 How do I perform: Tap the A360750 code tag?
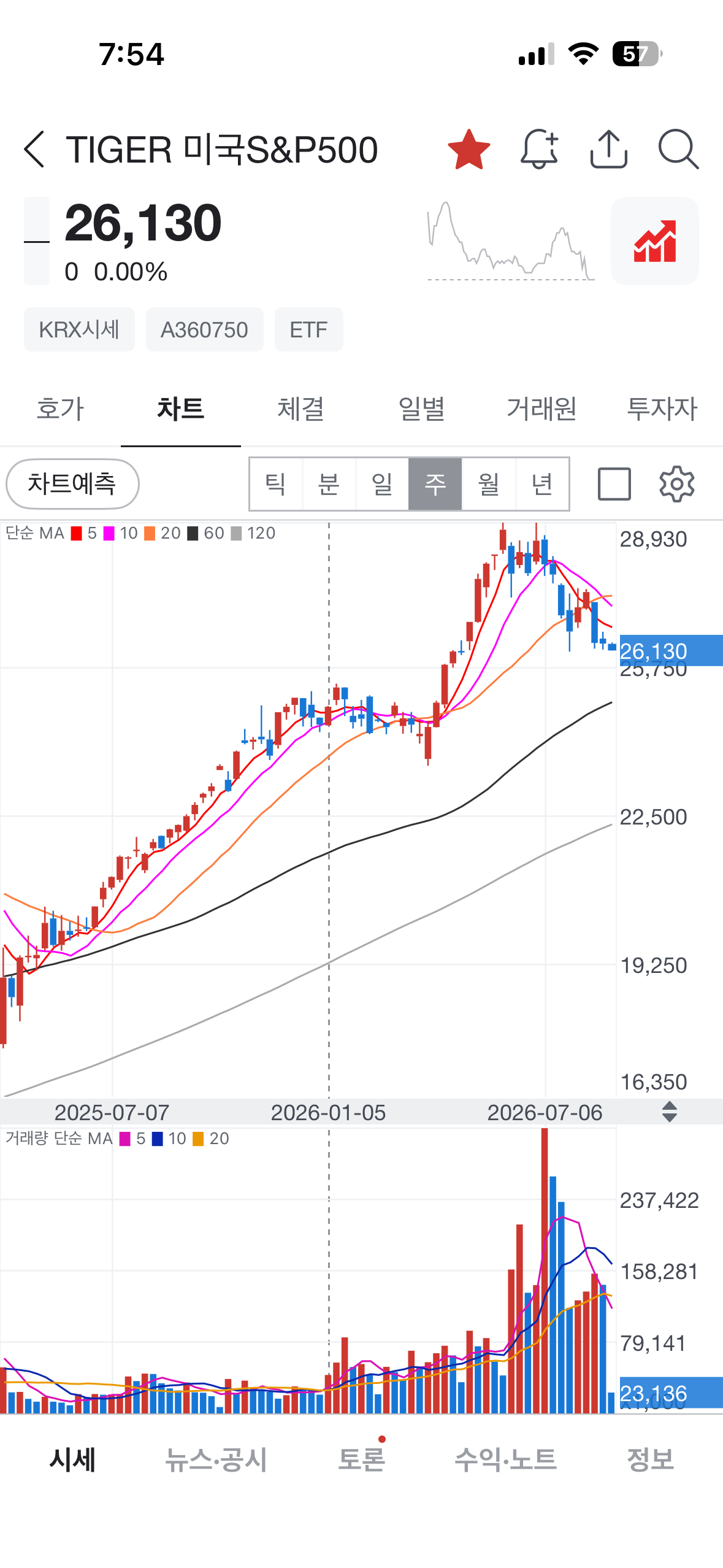pyautogui.click(x=204, y=329)
